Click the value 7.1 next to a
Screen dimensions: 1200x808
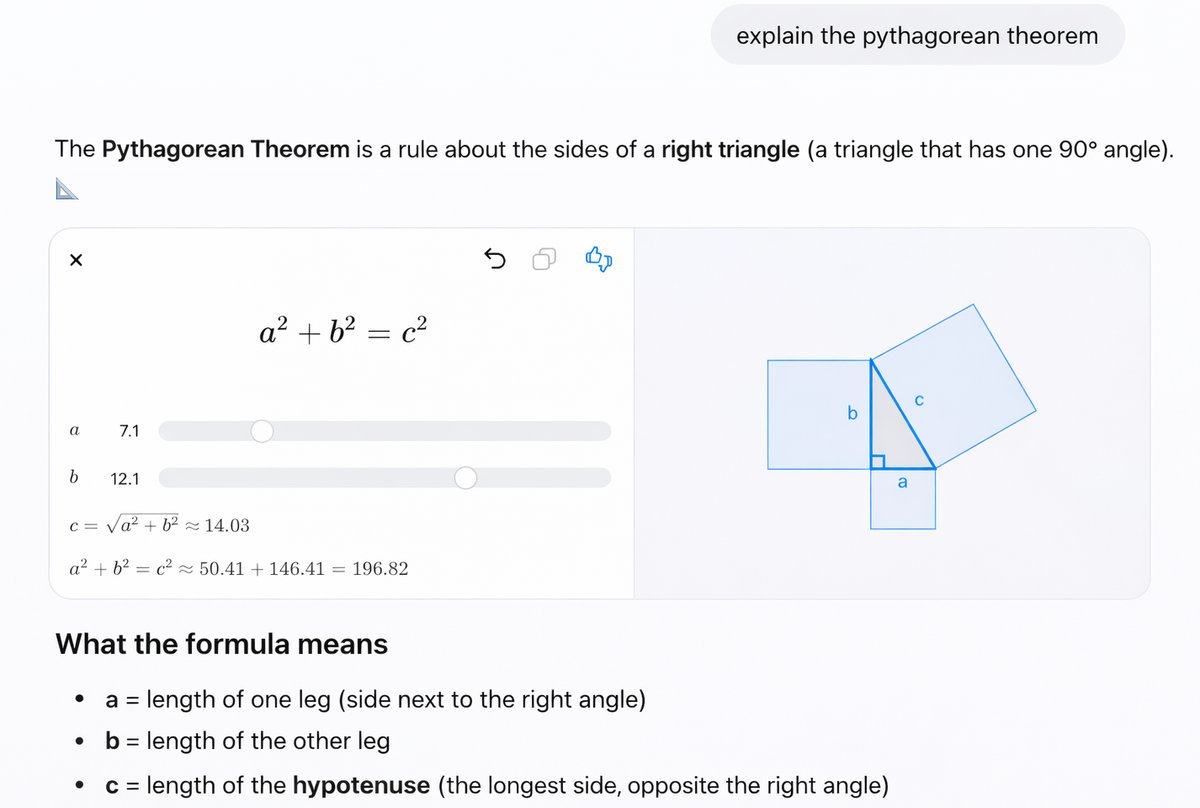tap(131, 430)
